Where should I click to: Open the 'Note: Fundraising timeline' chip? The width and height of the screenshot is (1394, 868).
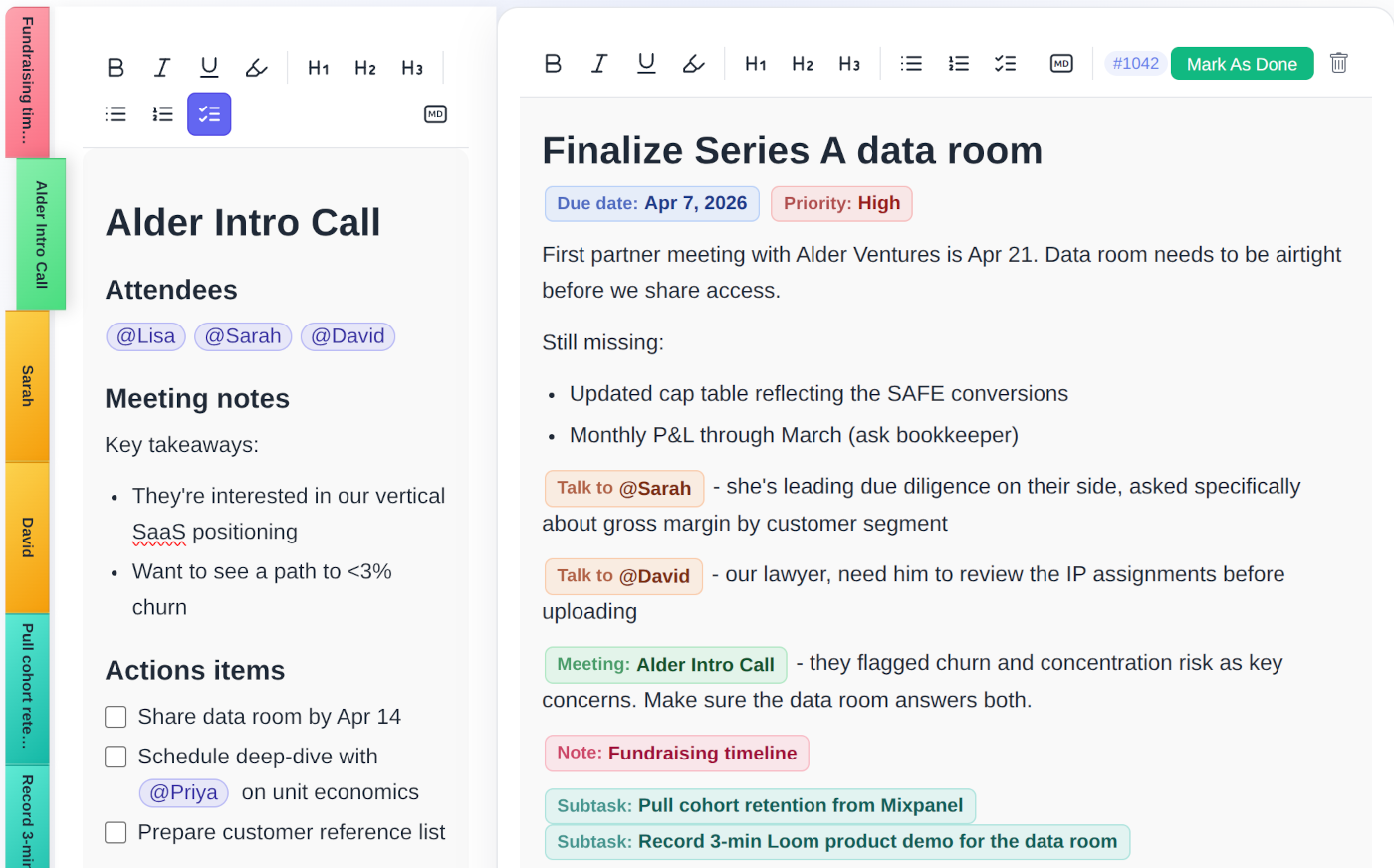pos(677,754)
